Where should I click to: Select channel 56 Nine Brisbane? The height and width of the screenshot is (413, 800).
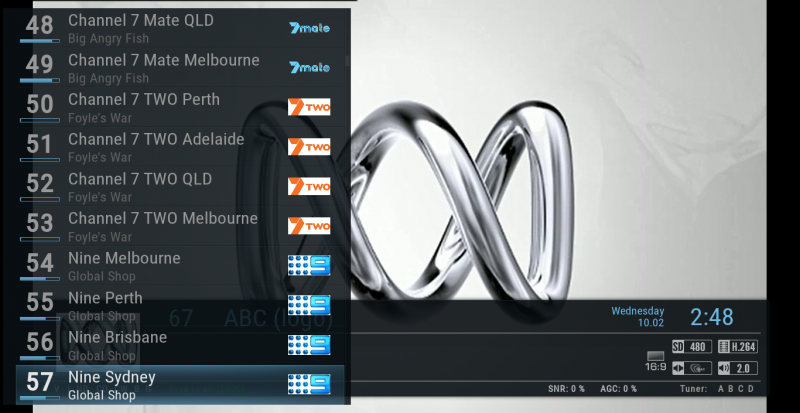tap(180, 345)
